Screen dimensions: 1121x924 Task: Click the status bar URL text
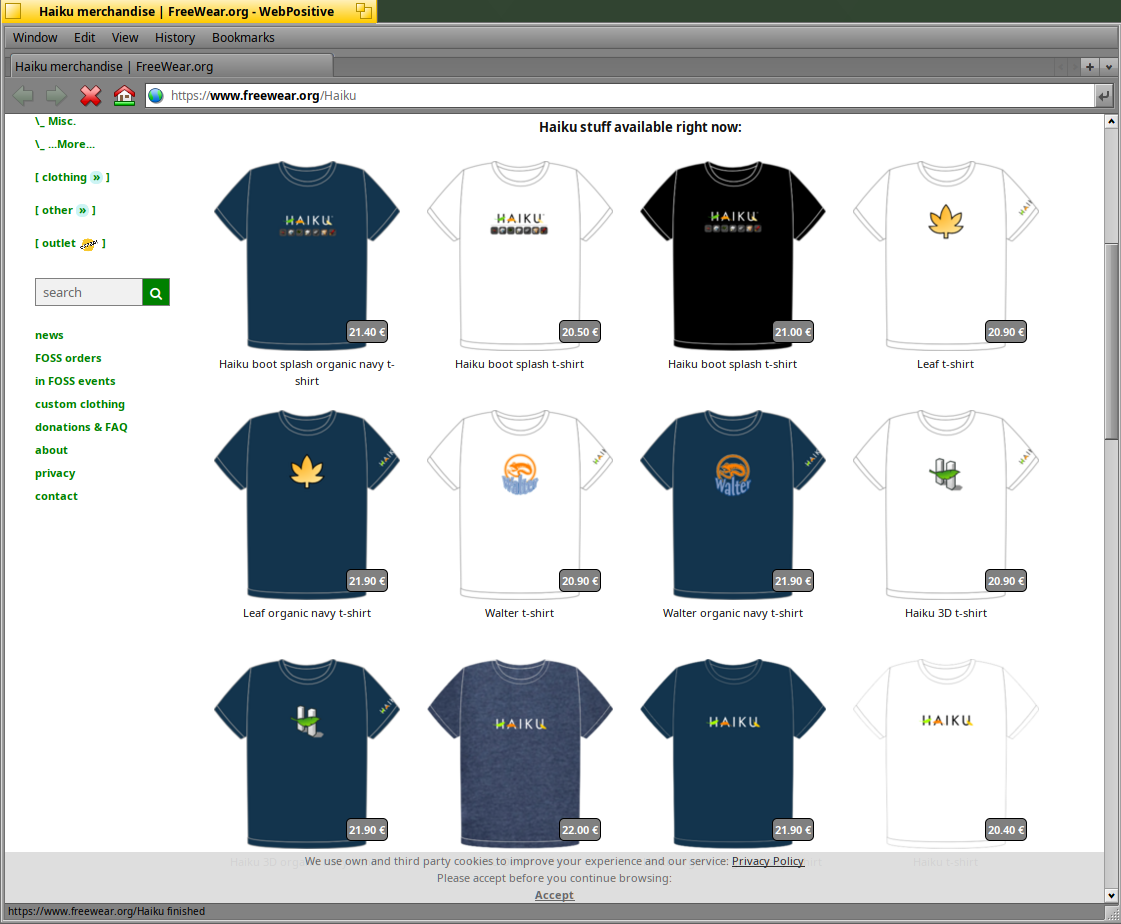(x=107, y=911)
